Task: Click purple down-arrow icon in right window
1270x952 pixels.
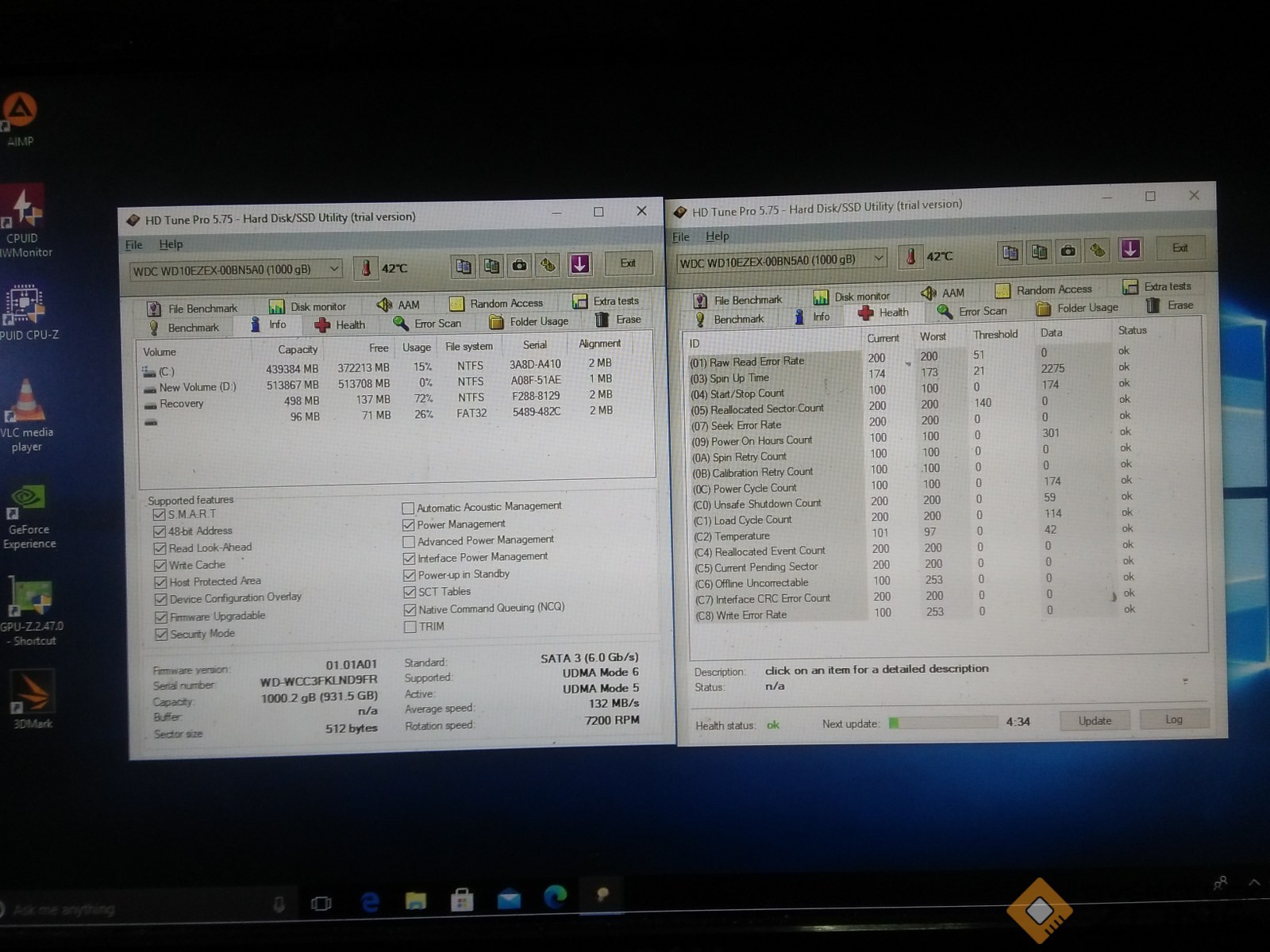Action: click(x=1130, y=249)
